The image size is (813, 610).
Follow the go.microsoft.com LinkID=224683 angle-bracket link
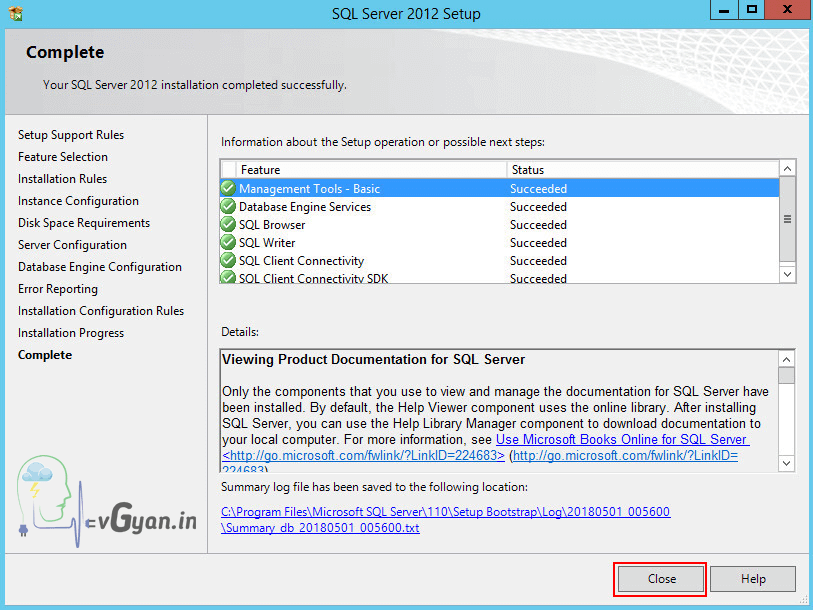(363, 455)
